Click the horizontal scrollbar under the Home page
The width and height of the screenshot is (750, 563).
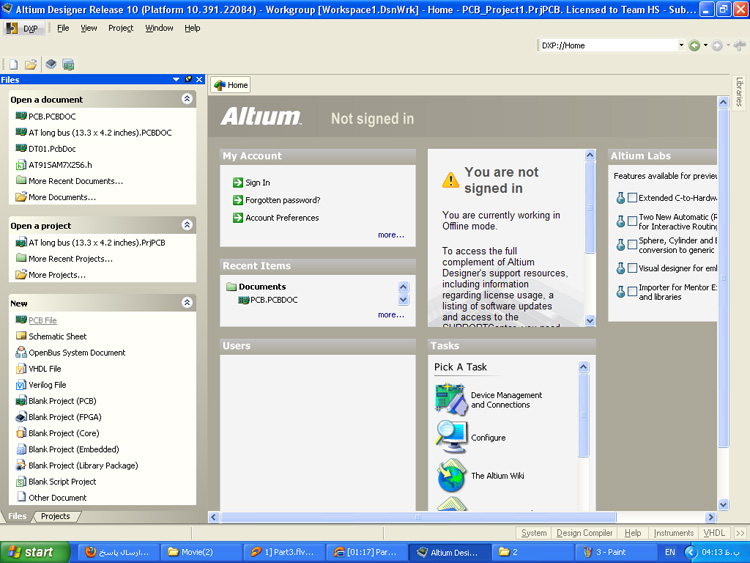(x=420, y=517)
